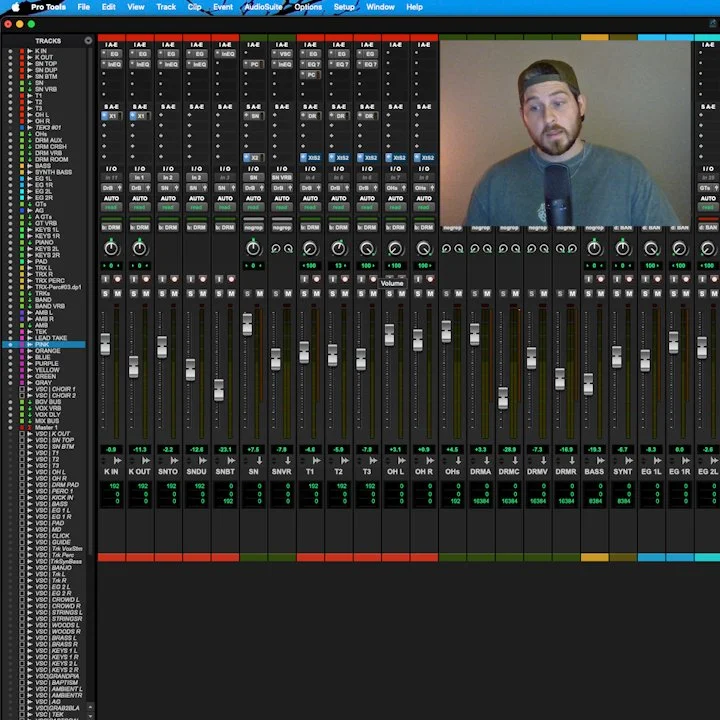Click the red color square beside K IN in track list
Image resolution: width=720 pixels, height=720 pixels.
[22, 51]
